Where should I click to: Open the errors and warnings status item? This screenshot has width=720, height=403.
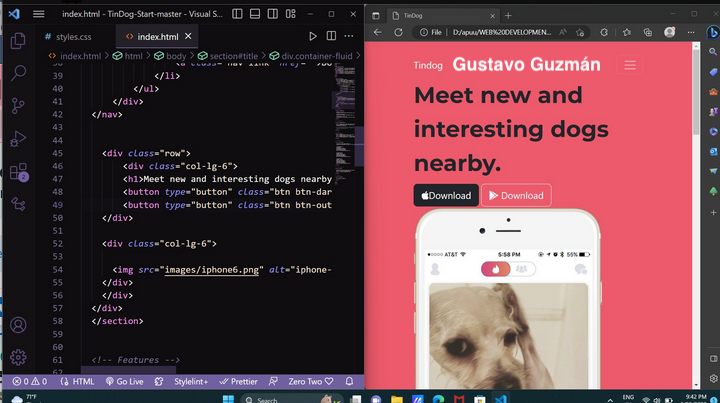(30, 381)
